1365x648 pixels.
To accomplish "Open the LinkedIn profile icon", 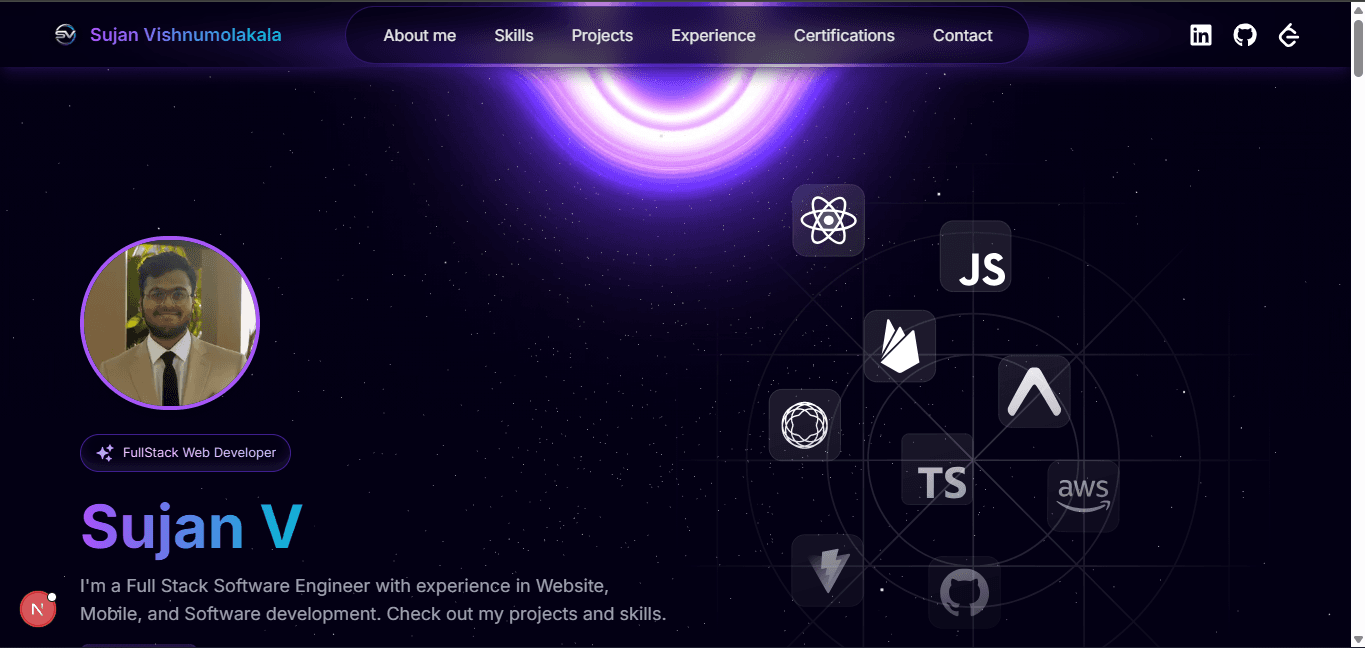I will point(1201,35).
